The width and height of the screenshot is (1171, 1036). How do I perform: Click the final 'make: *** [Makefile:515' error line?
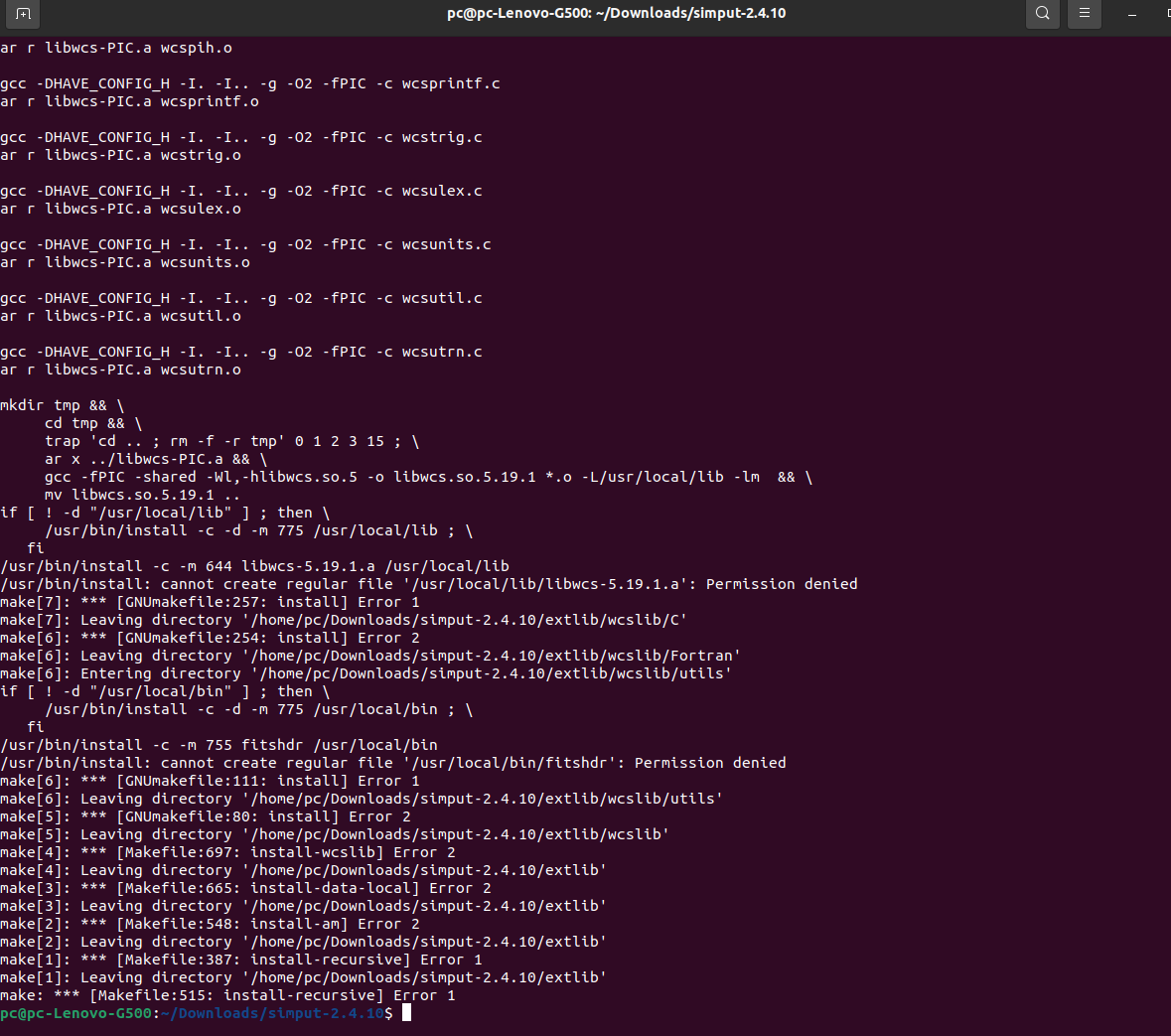(227, 995)
